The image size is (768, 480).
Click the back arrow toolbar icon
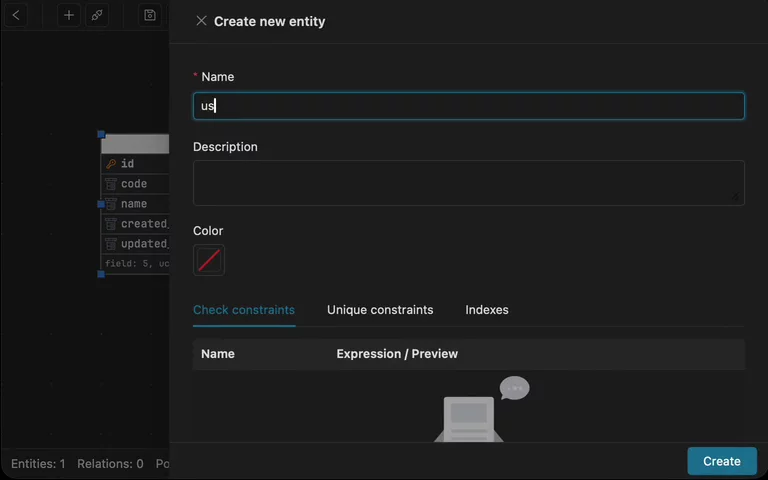click(16, 15)
